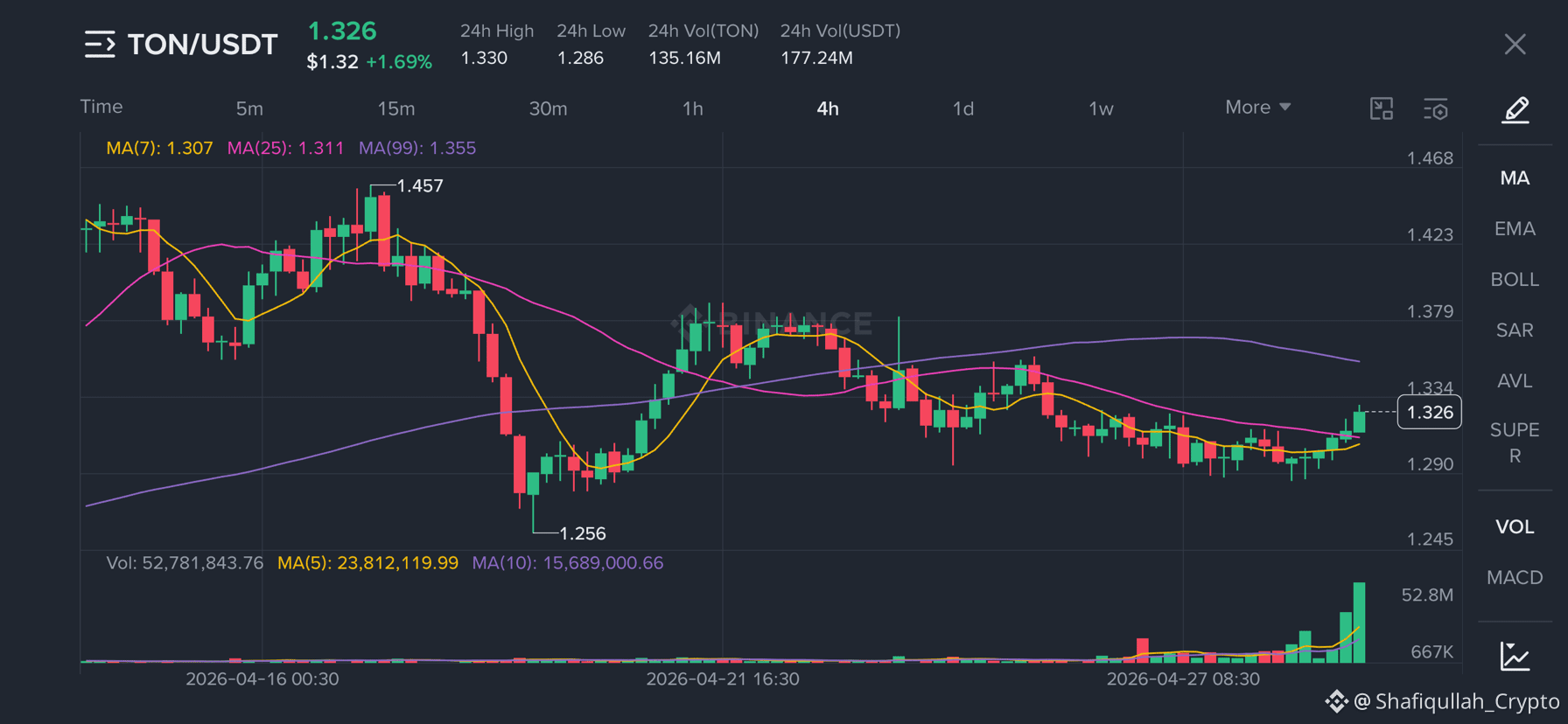
Task: Toggle the SAR indicator
Action: pos(1515,331)
